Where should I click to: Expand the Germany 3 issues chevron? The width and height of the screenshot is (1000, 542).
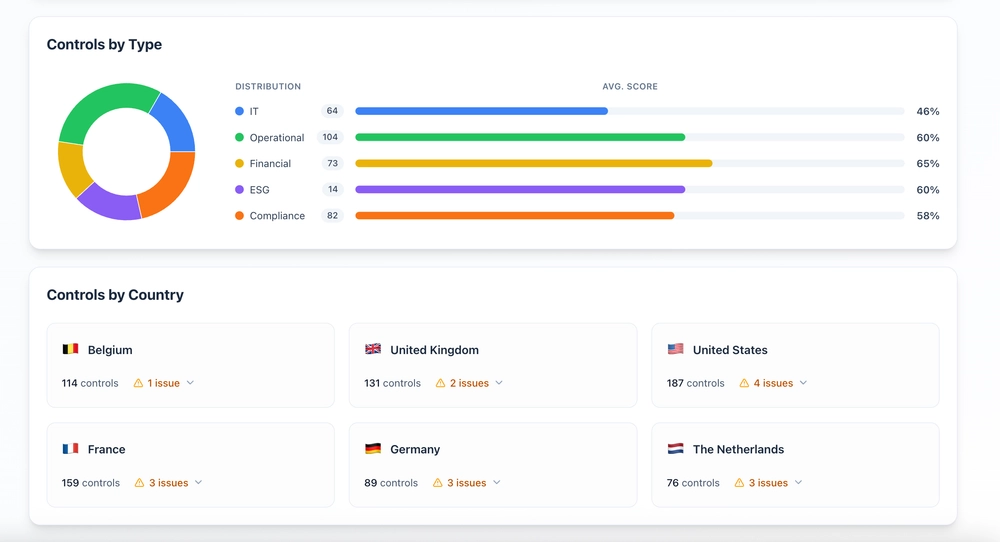[x=497, y=483]
